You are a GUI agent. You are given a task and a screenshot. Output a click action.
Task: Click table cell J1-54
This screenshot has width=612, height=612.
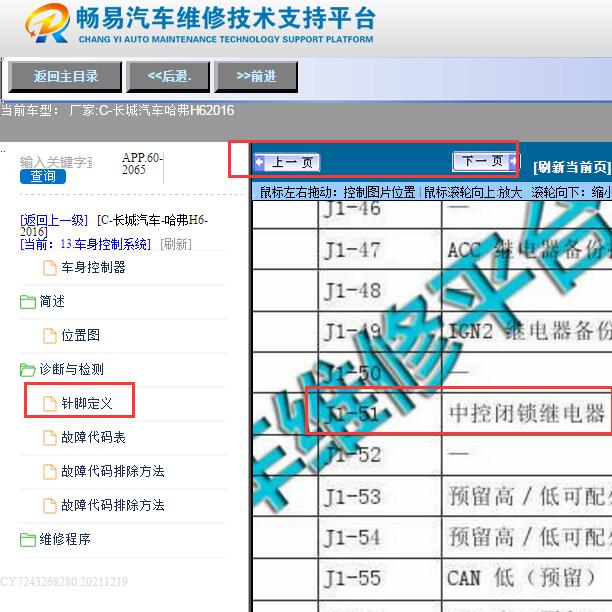point(380,537)
